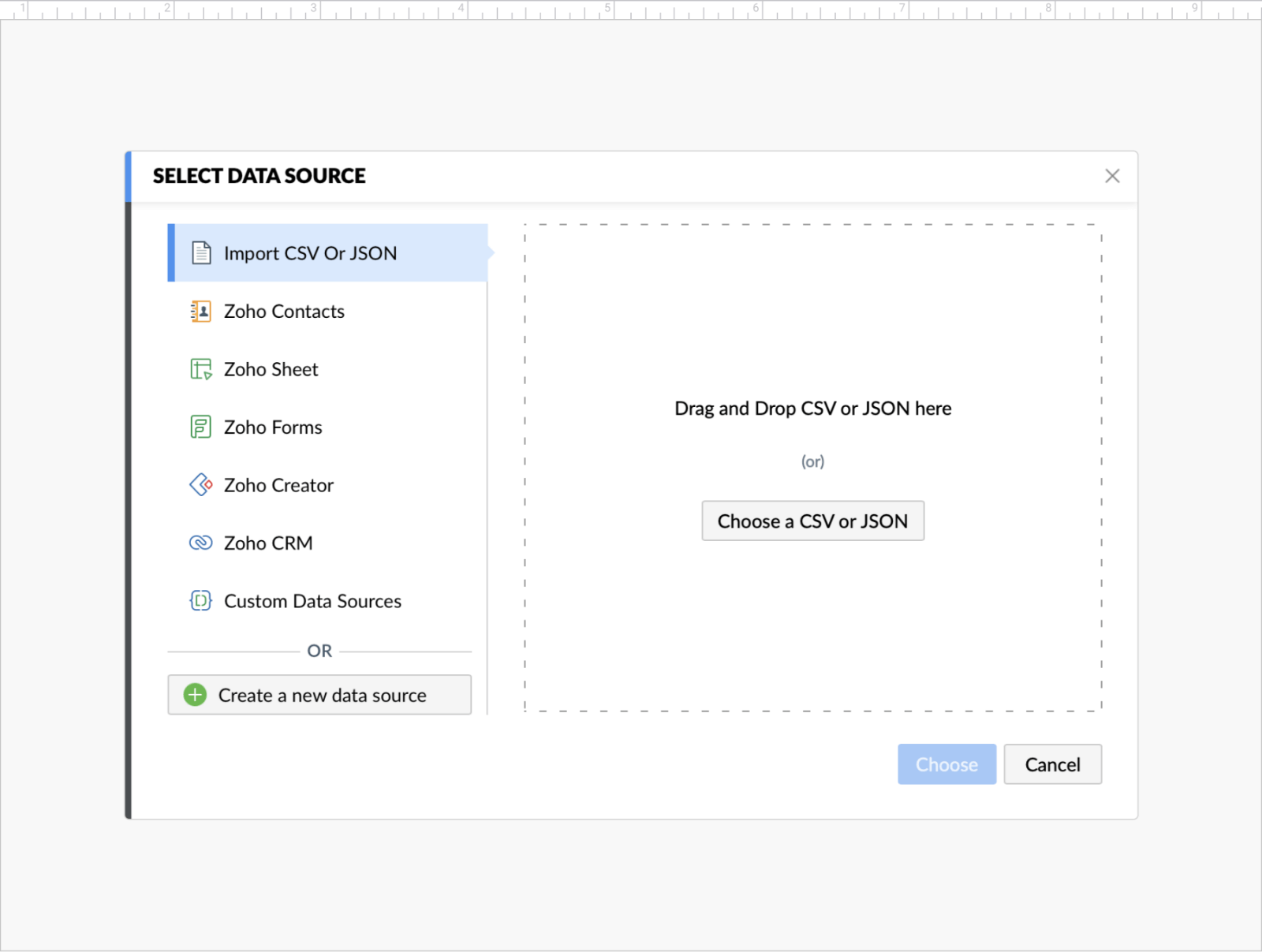
Task: Select Import CSV Or JSON option
Action: [310, 253]
